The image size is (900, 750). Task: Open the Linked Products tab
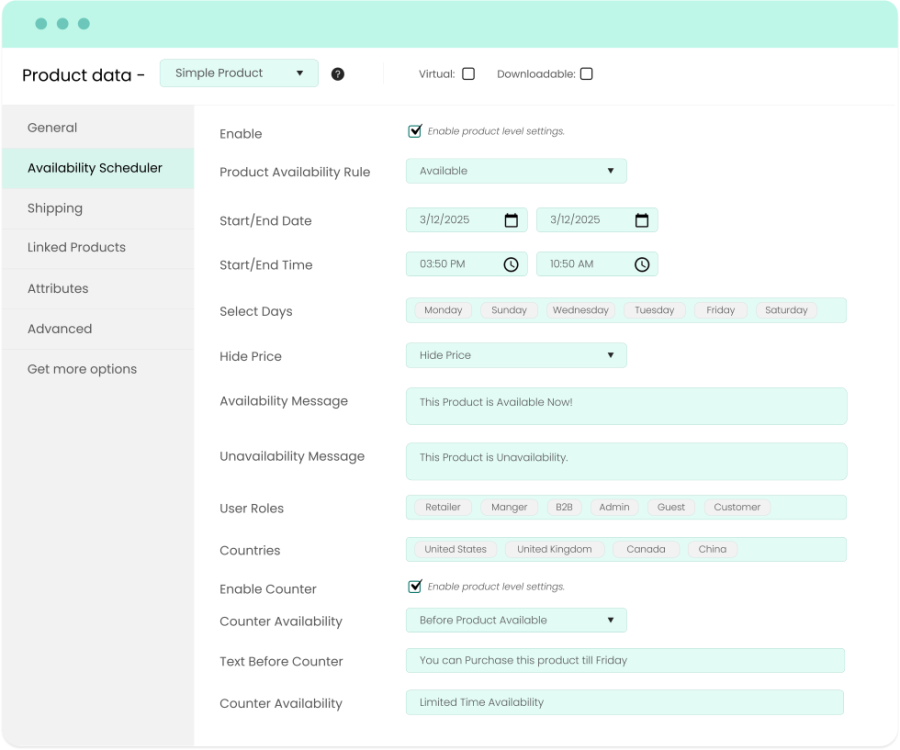[77, 248]
